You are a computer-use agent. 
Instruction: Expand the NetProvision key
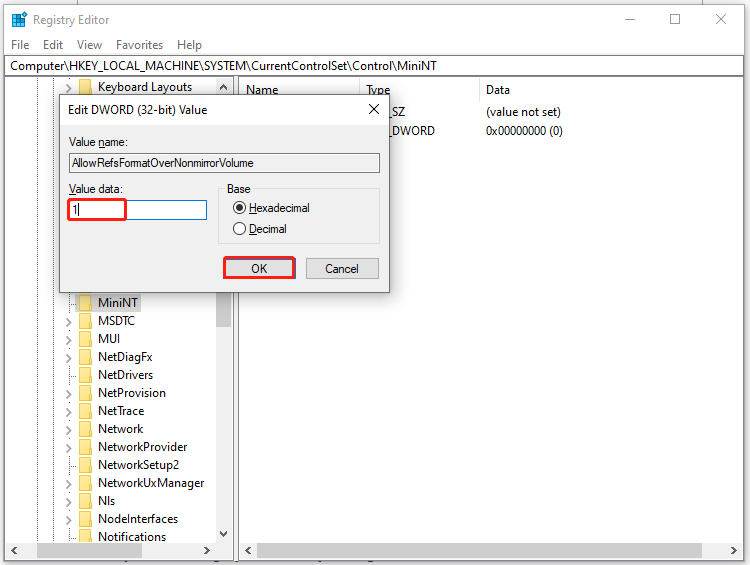point(68,394)
